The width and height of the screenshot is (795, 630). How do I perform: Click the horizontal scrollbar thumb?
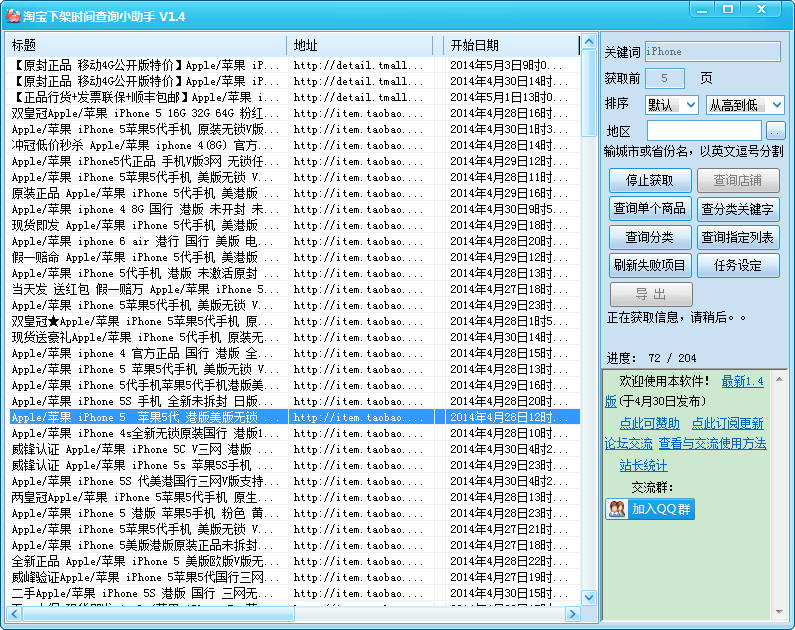pyautogui.click(x=158, y=614)
